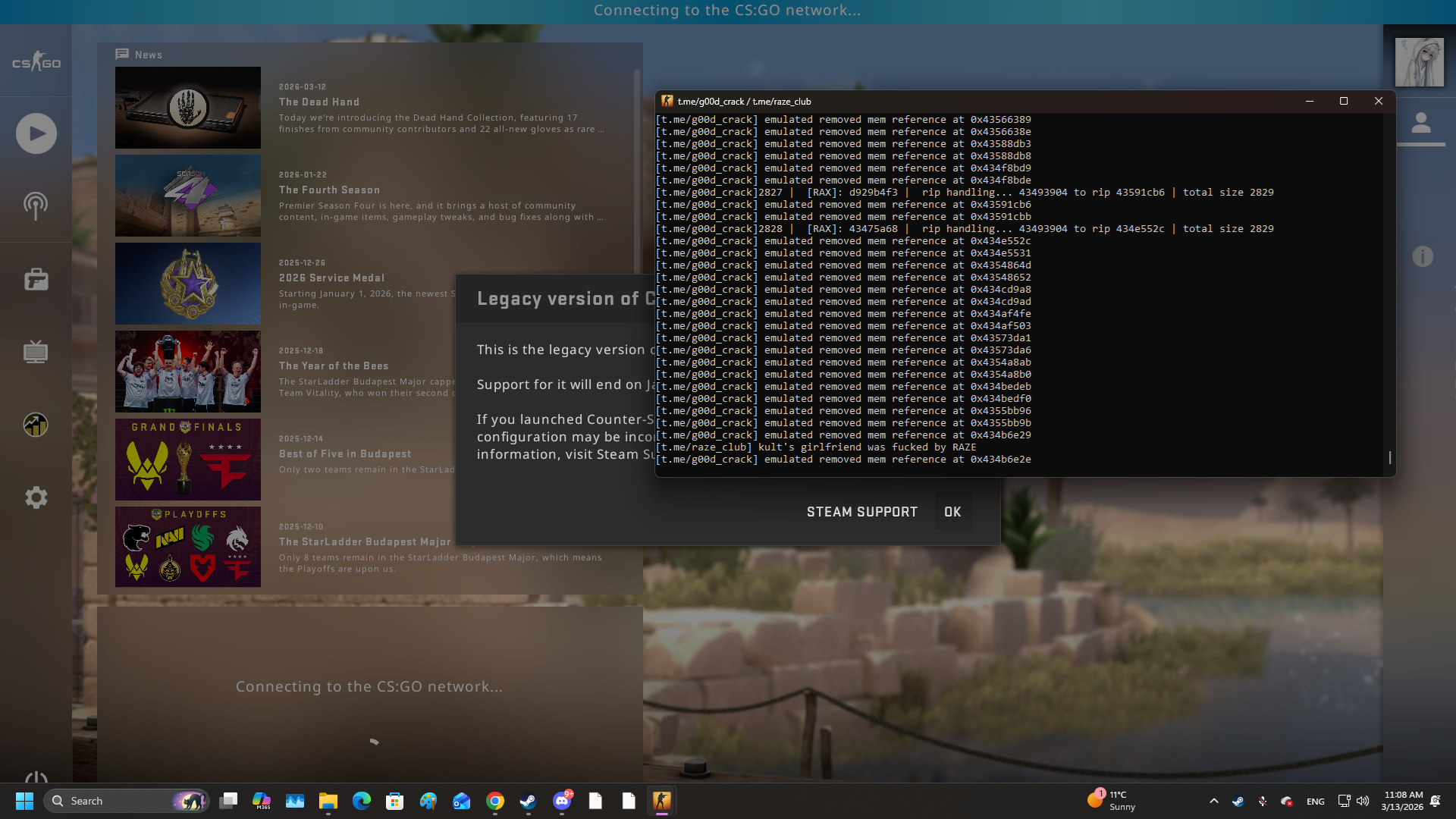This screenshot has height=819, width=1456.
Task: Open the settings gear in the sidebar
Action: pyautogui.click(x=36, y=497)
